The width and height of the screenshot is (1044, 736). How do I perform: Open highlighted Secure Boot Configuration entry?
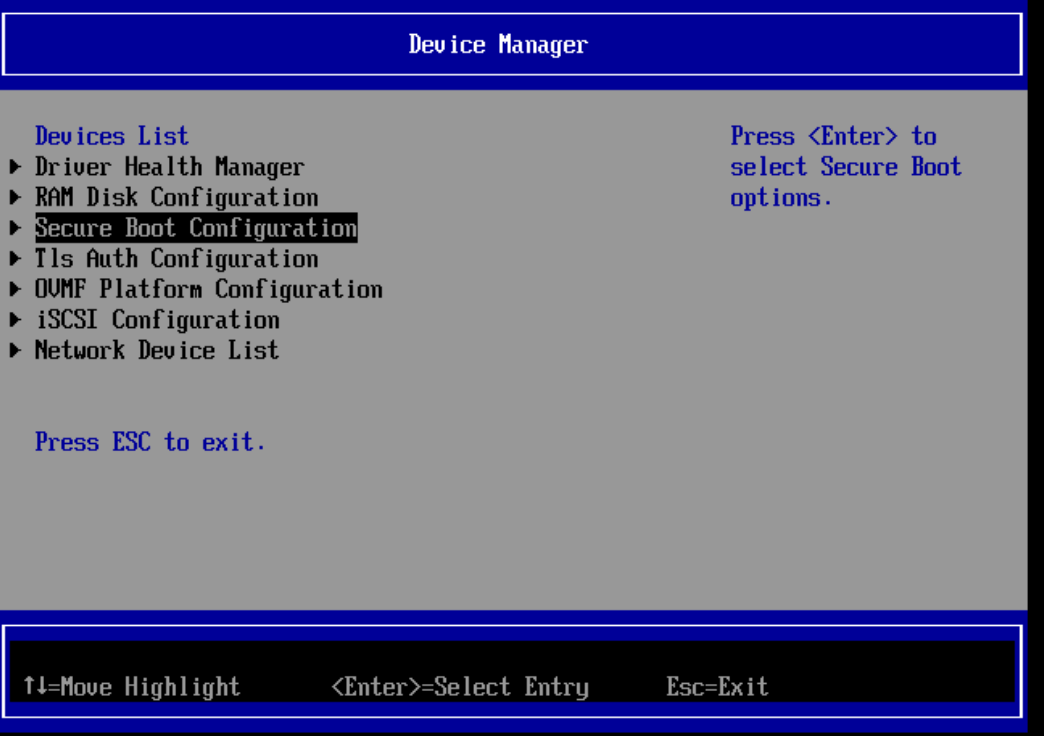(x=196, y=229)
